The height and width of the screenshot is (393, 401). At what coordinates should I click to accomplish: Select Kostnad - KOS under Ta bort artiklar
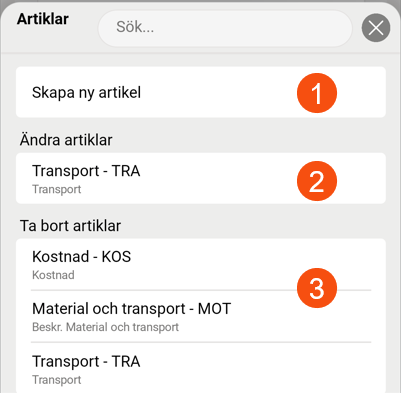[201, 265]
